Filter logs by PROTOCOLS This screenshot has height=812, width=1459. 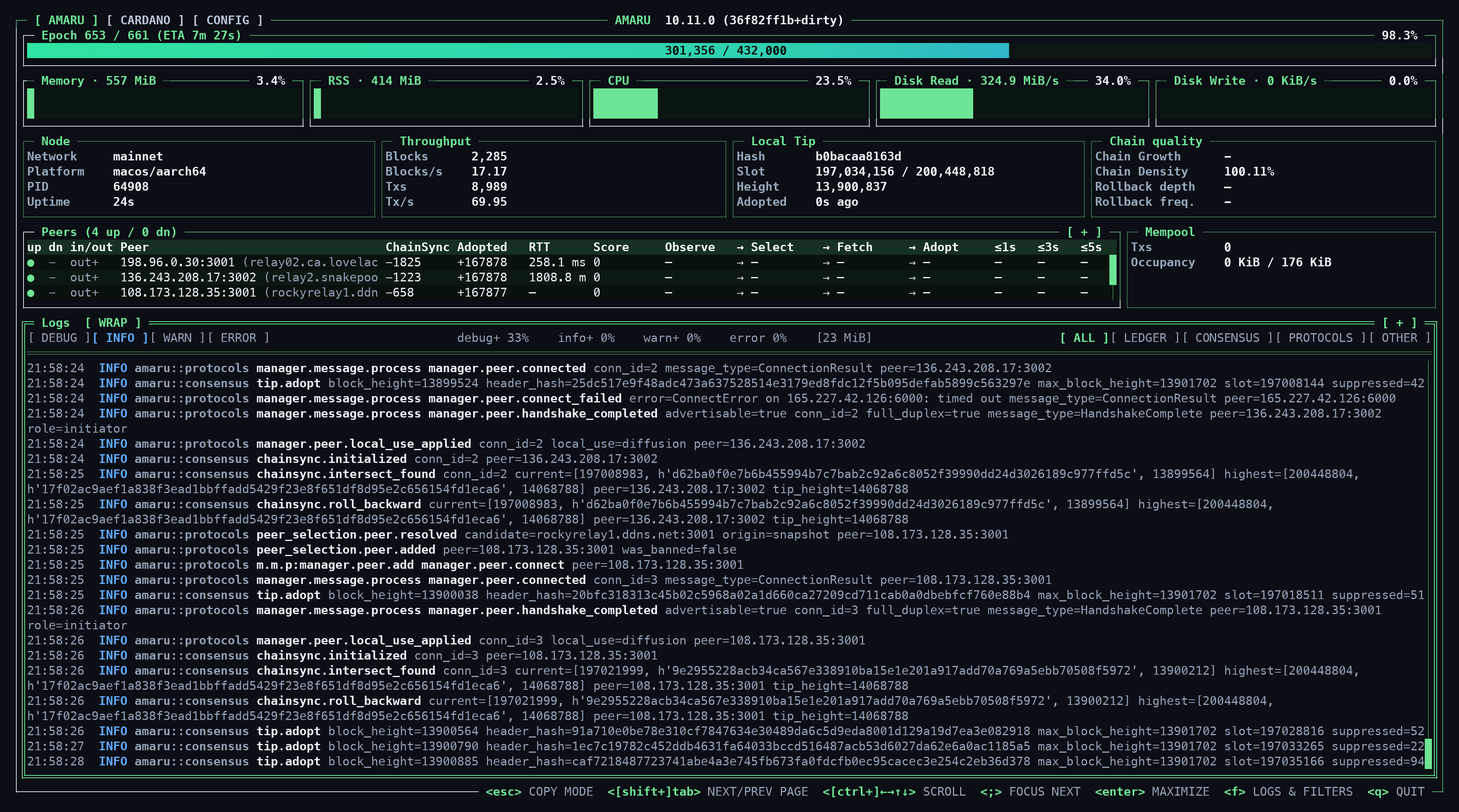click(1320, 338)
